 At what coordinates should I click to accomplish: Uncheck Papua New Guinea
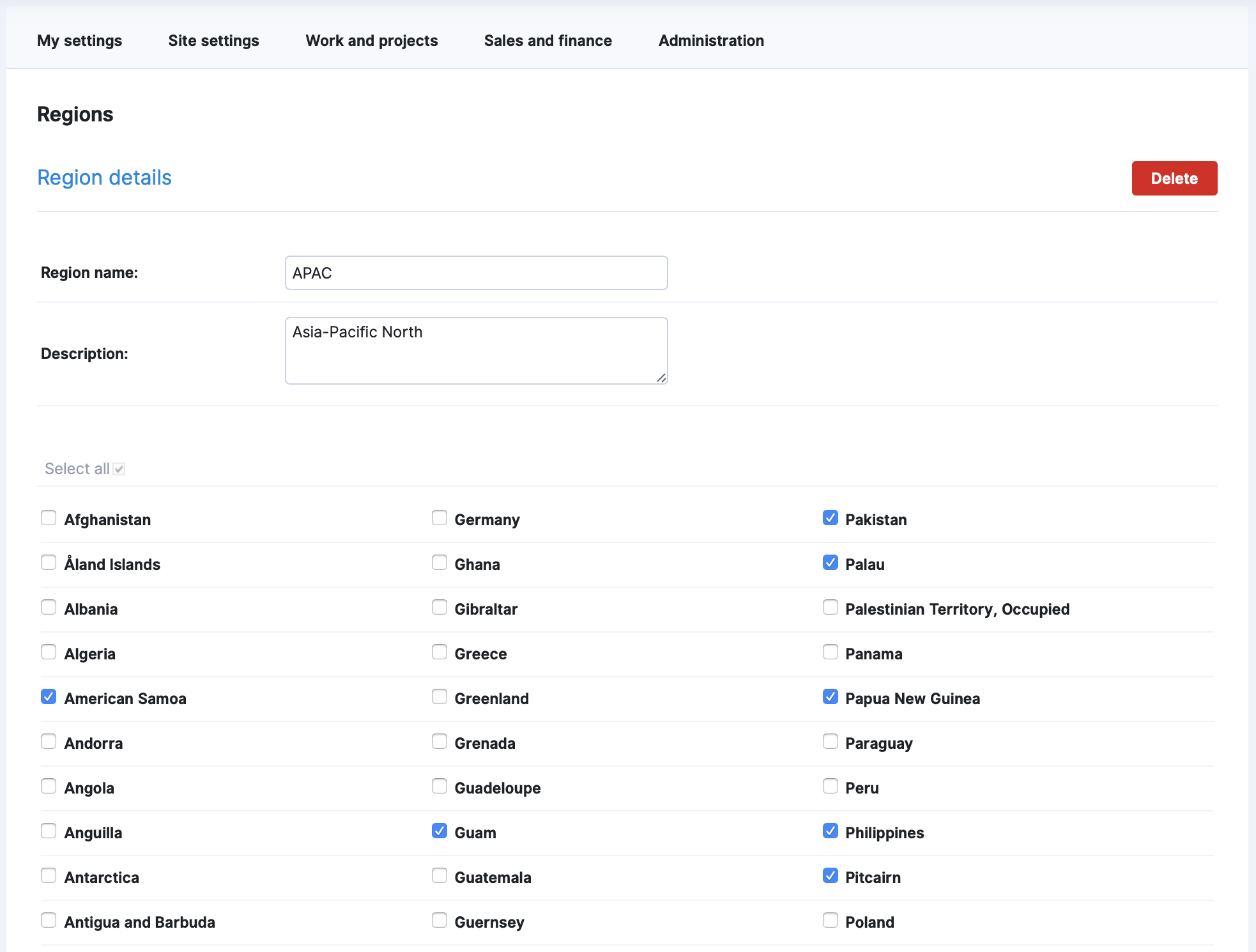[x=831, y=696]
